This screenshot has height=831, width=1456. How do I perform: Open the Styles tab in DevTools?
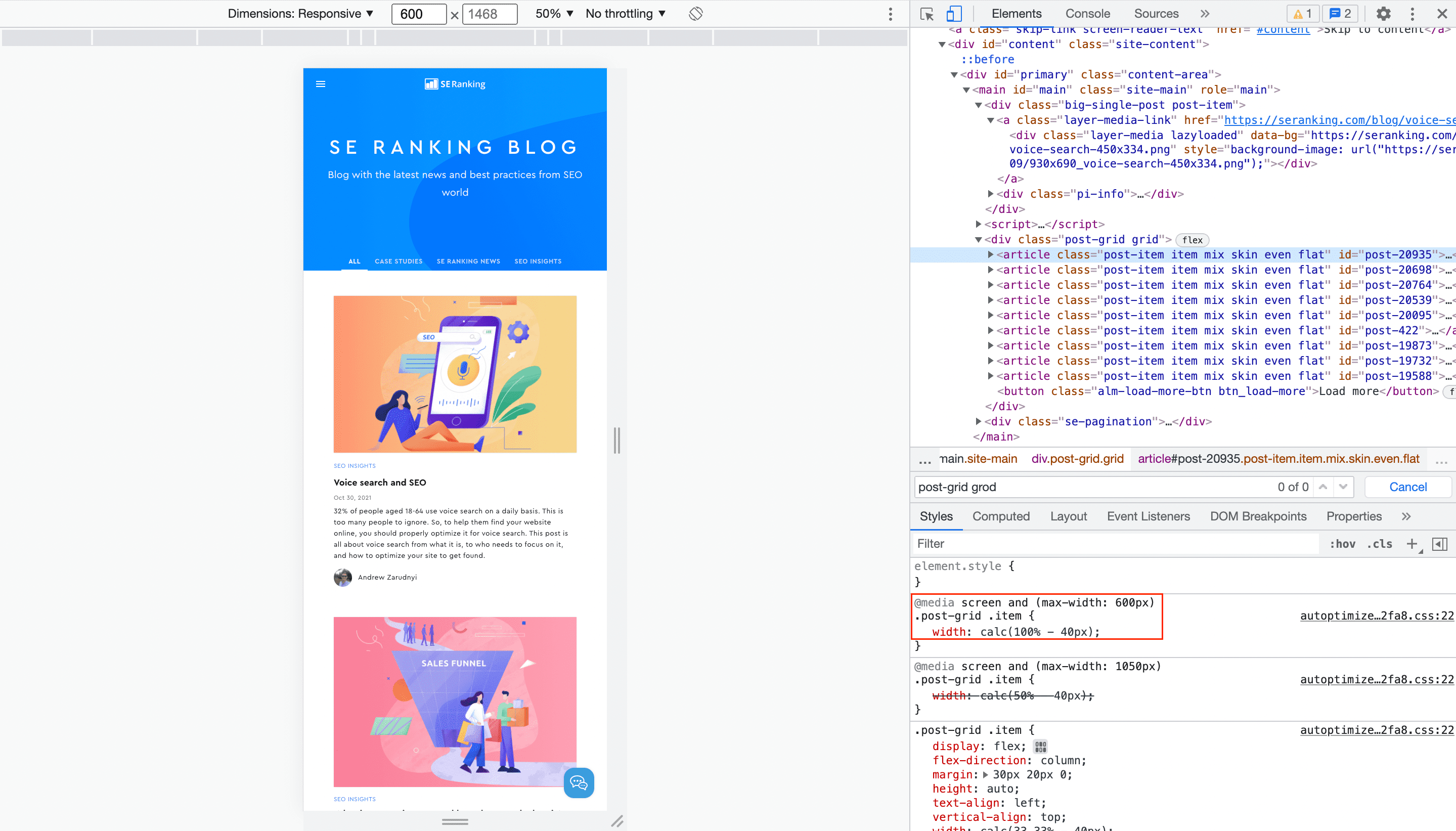tap(936, 517)
